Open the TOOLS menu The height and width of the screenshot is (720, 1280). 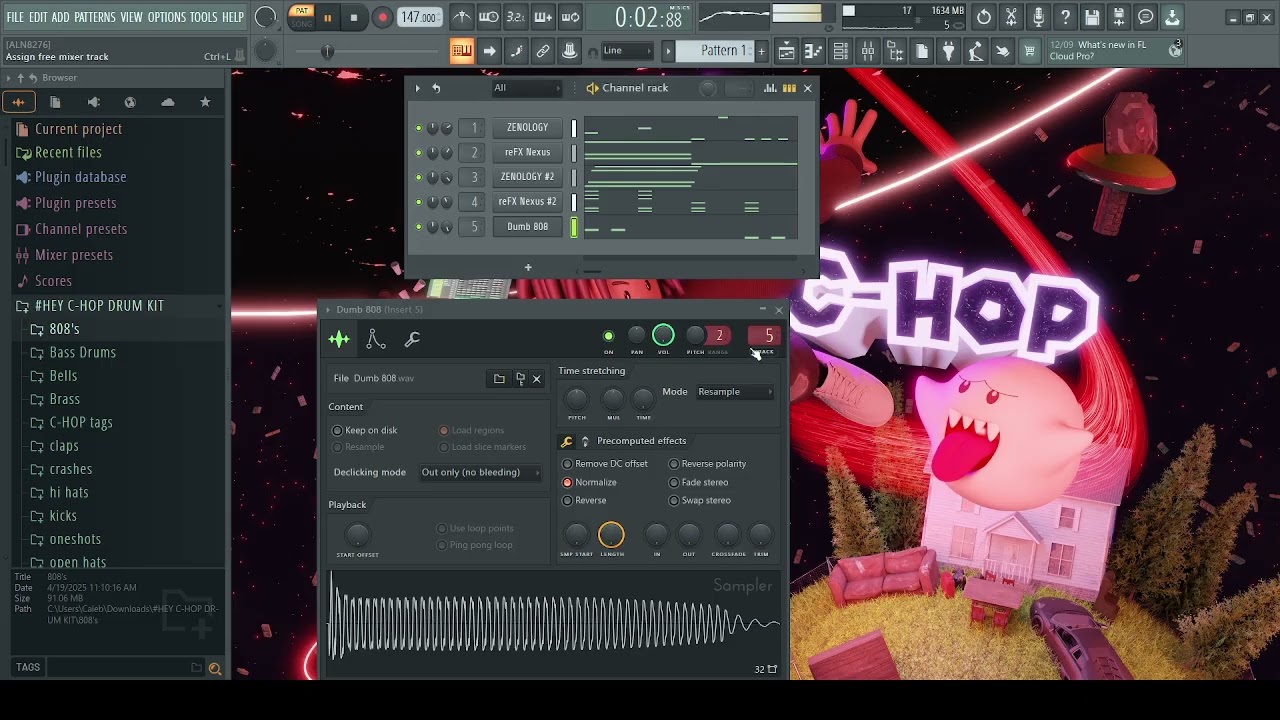[x=204, y=17]
